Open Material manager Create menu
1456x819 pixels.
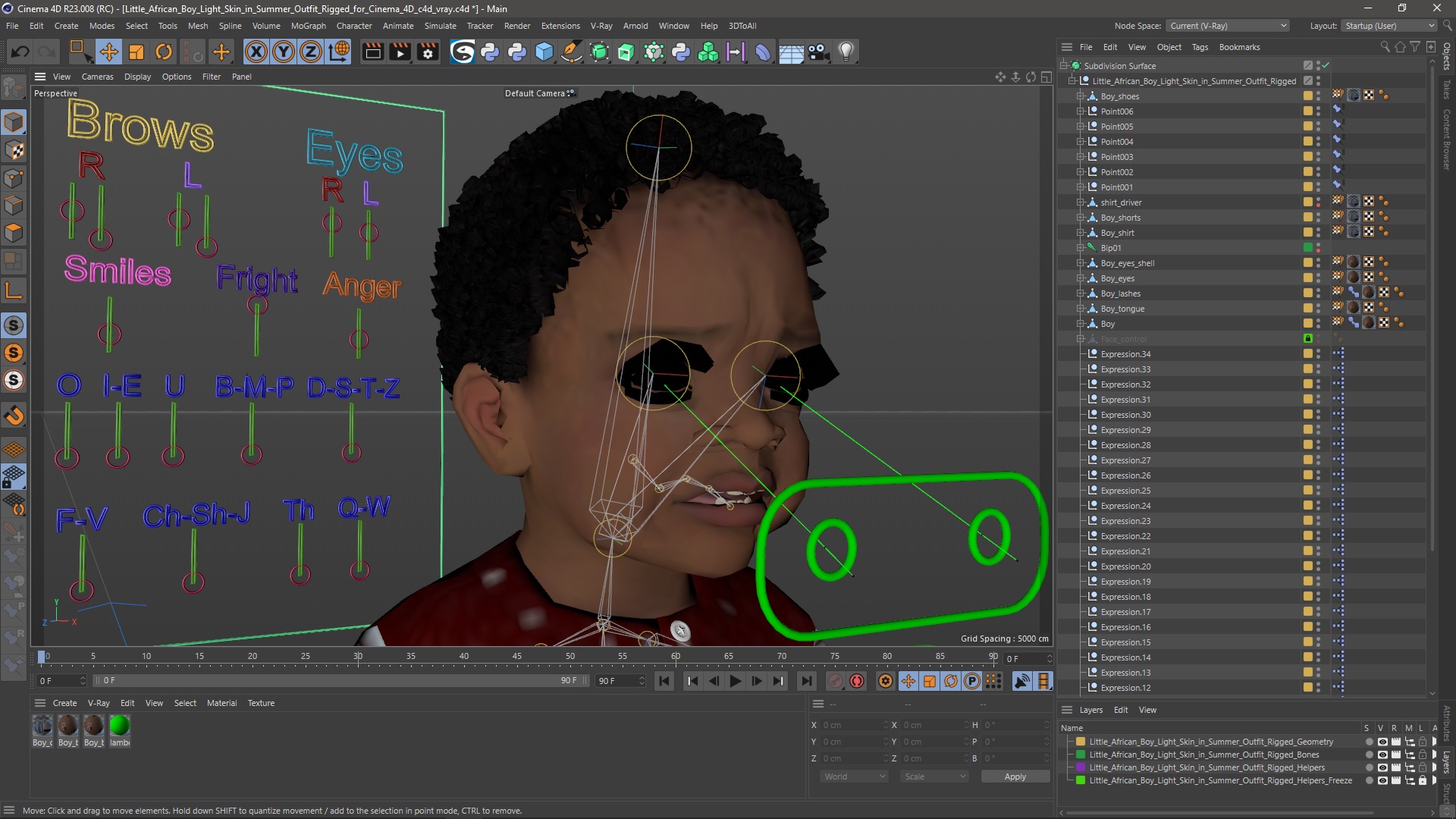click(x=64, y=703)
